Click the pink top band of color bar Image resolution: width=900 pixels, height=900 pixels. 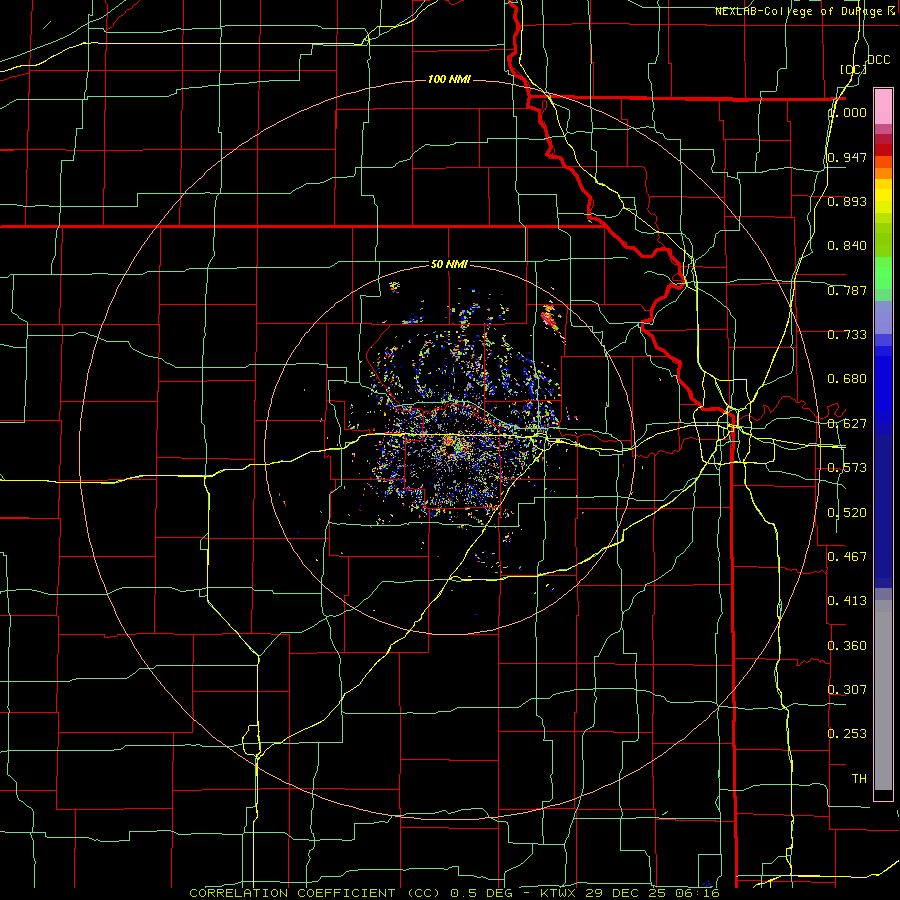883,106
